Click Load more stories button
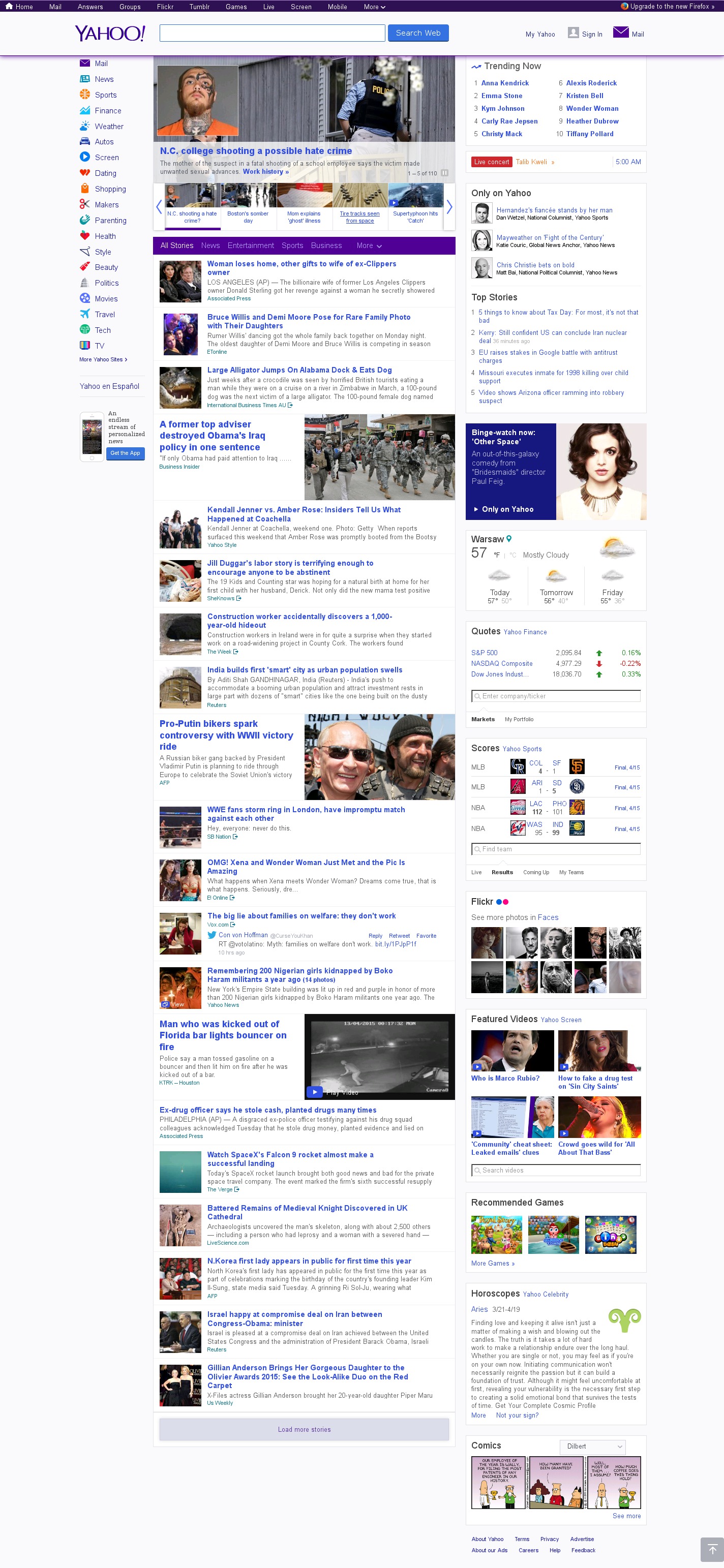This screenshot has width=724, height=1568. [x=304, y=1429]
